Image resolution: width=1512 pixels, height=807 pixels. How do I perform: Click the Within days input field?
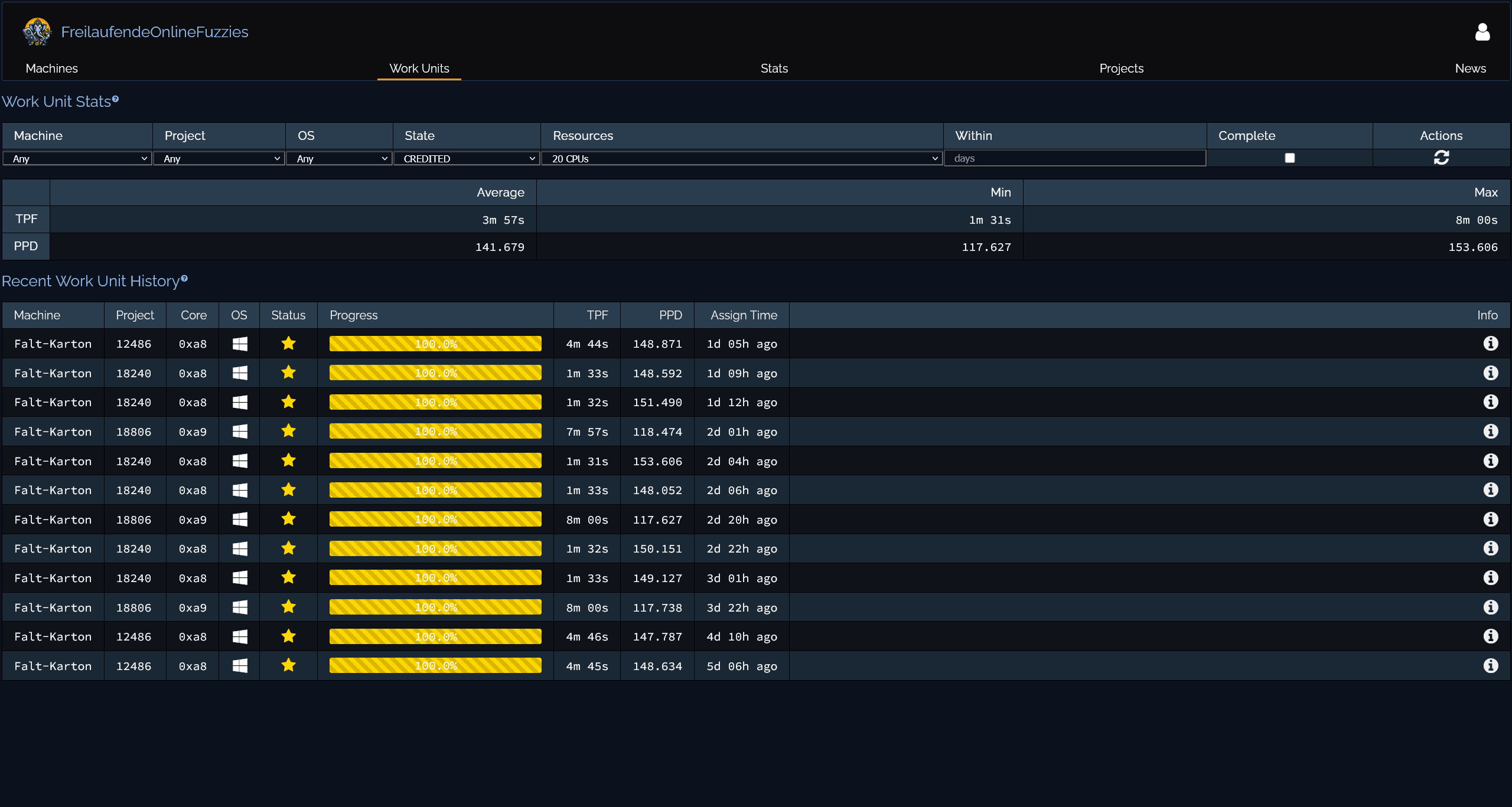click(x=1074, y=158)
